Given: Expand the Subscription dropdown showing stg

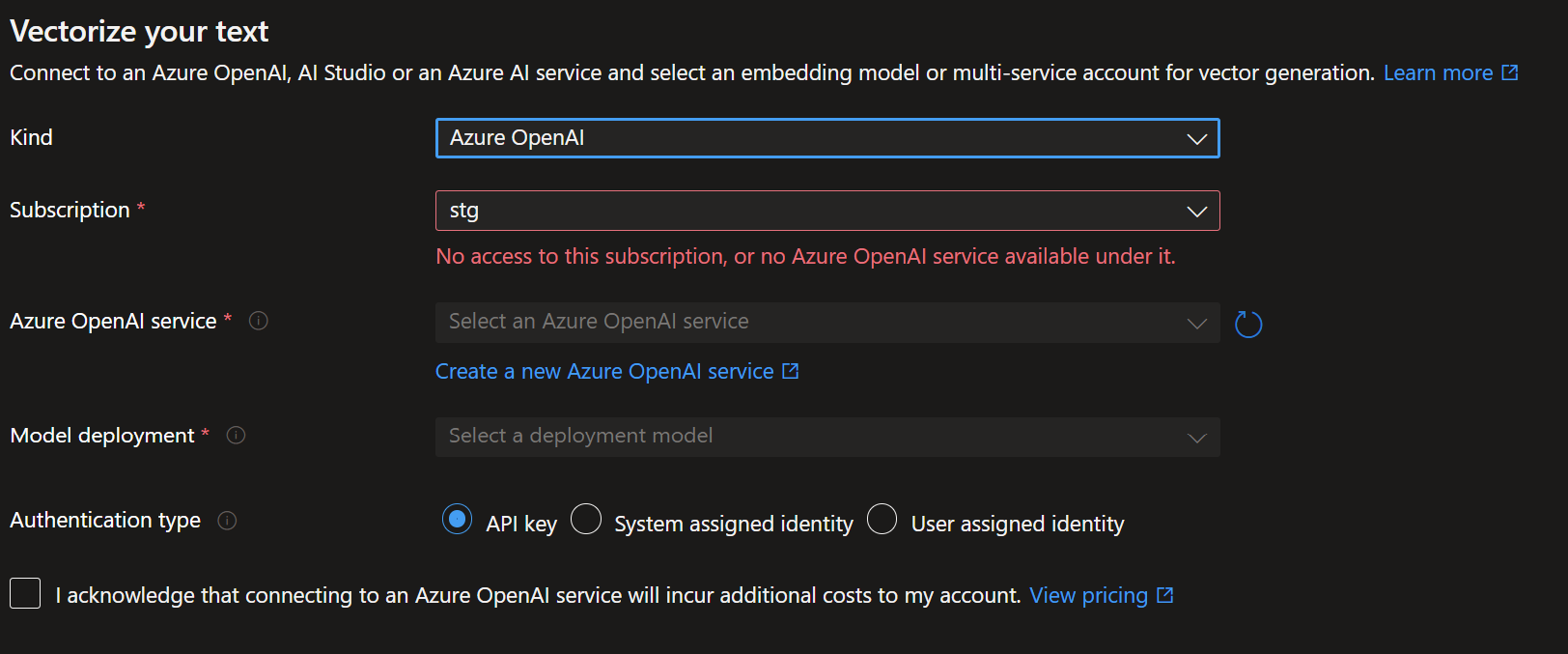Looking at the screenshot, I should 811,211.
